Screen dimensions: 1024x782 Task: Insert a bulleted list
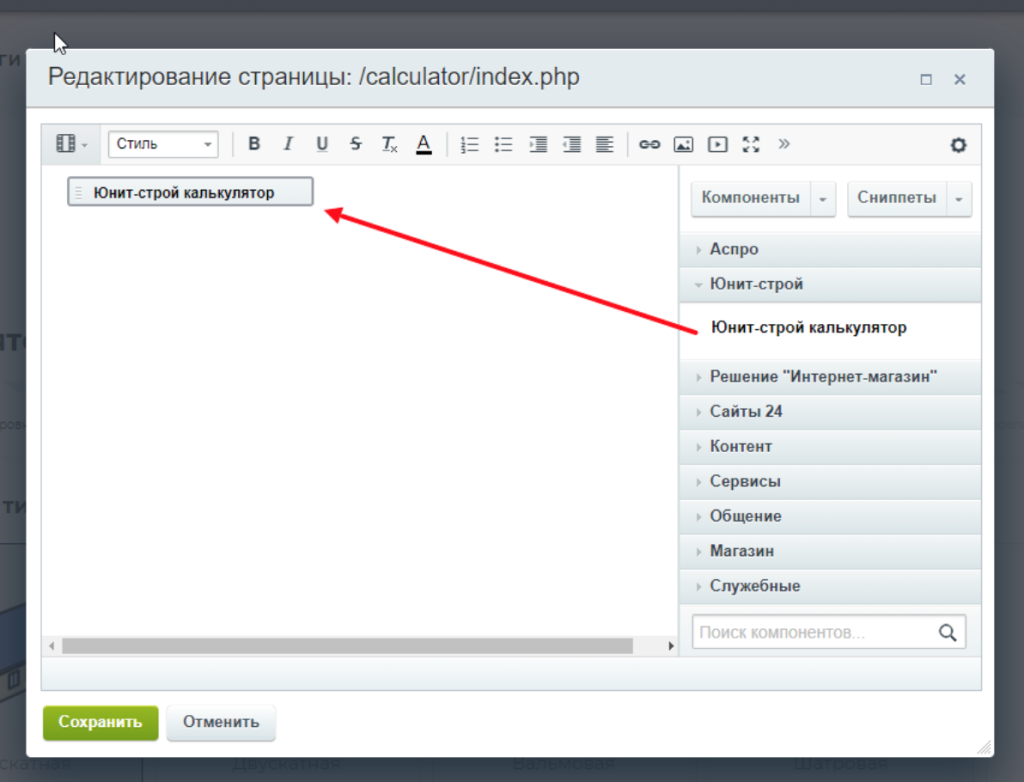coord(503,143)
